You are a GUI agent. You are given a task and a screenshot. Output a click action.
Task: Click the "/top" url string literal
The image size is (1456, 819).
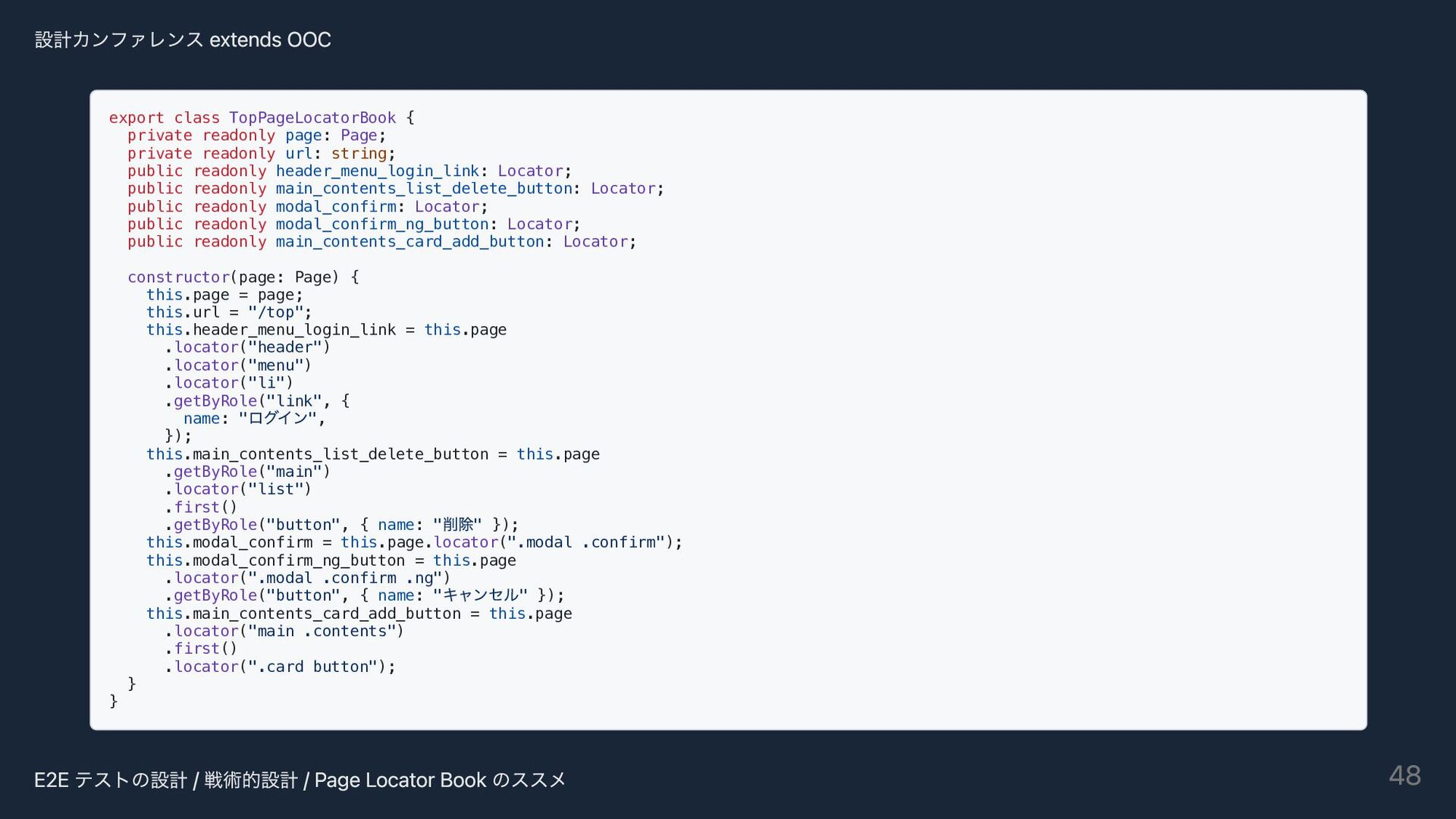click(275, 312)
